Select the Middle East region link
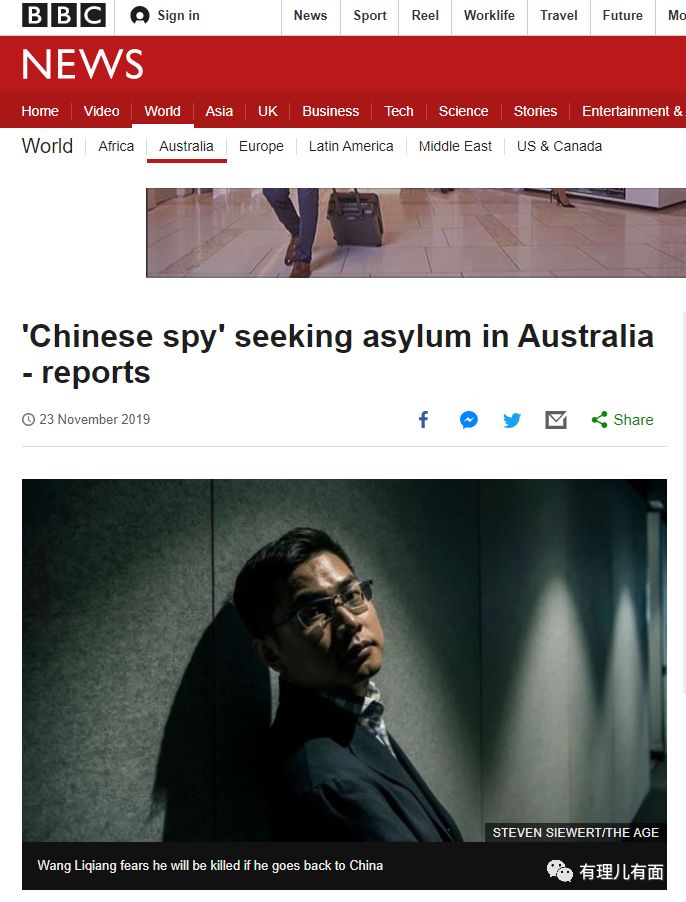The width and height of the screenshot is (686, 902). [x=455, y=146]
